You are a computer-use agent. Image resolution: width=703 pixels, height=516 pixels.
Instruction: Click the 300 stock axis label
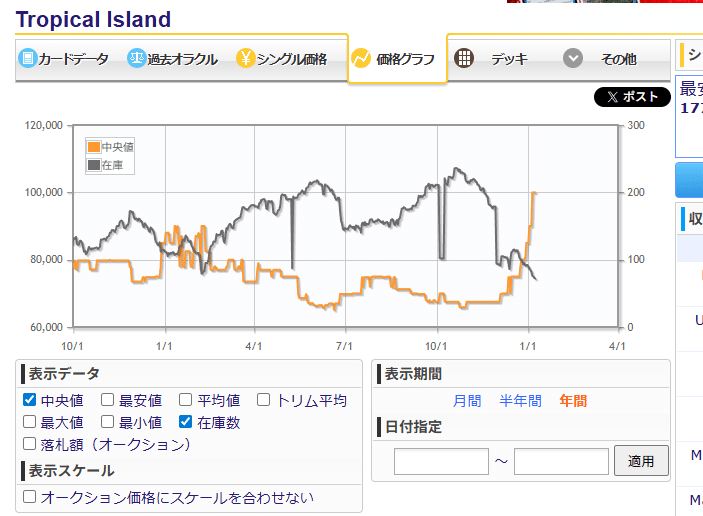(x=636, y=125)
